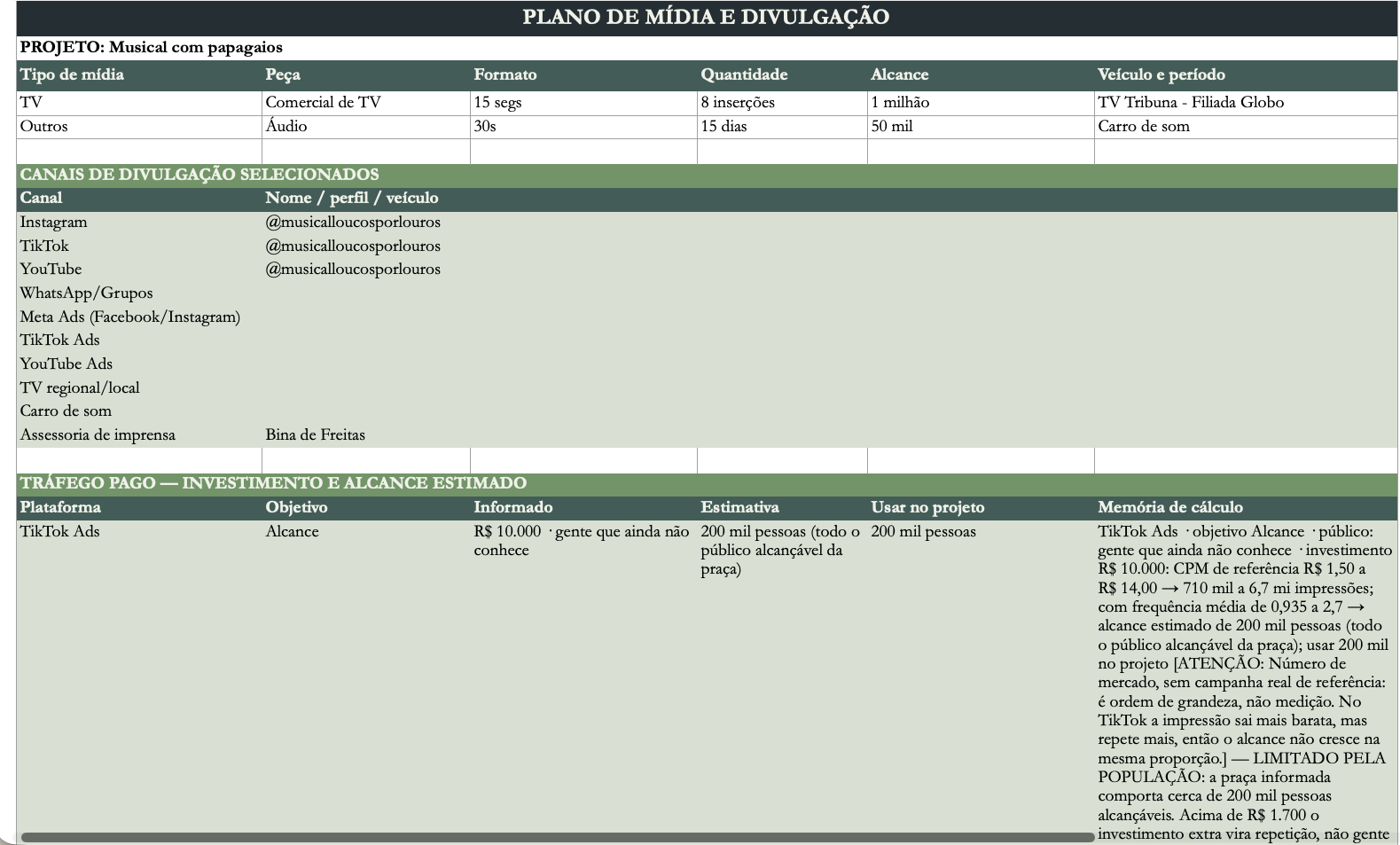
Task: Select the '15 segs' format cell
Action: pos(583,103)
